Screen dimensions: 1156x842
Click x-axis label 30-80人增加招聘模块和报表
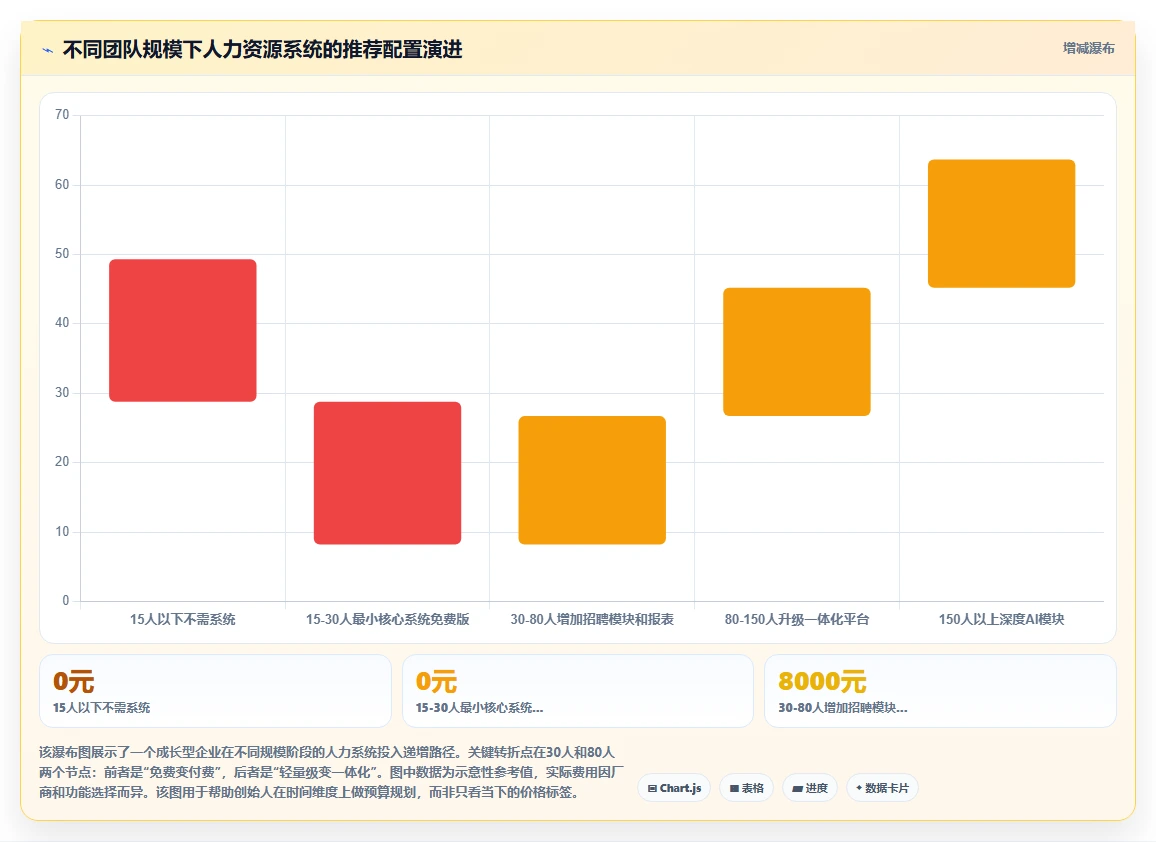click(x=592, y=619)
